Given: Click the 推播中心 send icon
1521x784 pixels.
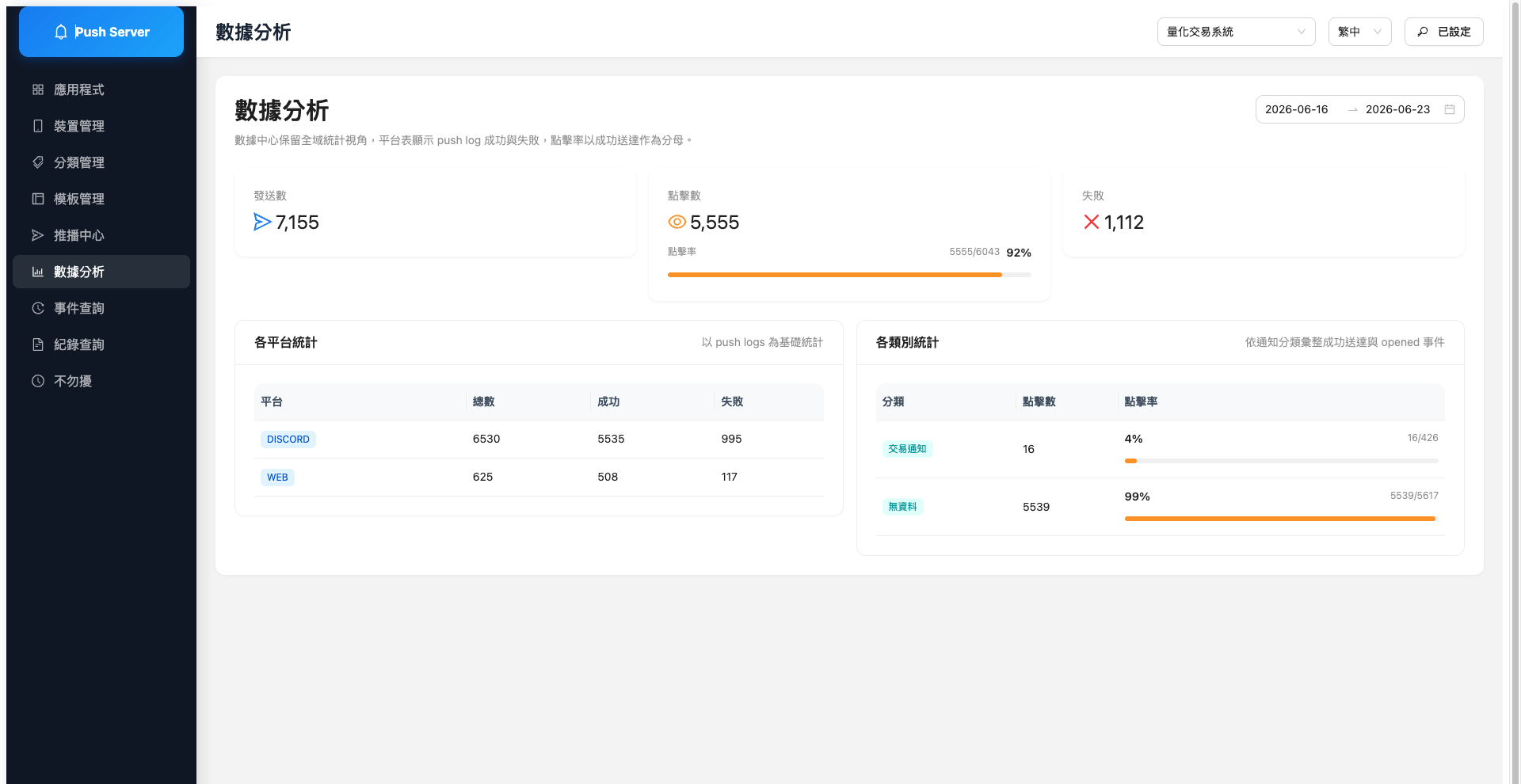Looking at the screenshot, I should pos(37,235).
